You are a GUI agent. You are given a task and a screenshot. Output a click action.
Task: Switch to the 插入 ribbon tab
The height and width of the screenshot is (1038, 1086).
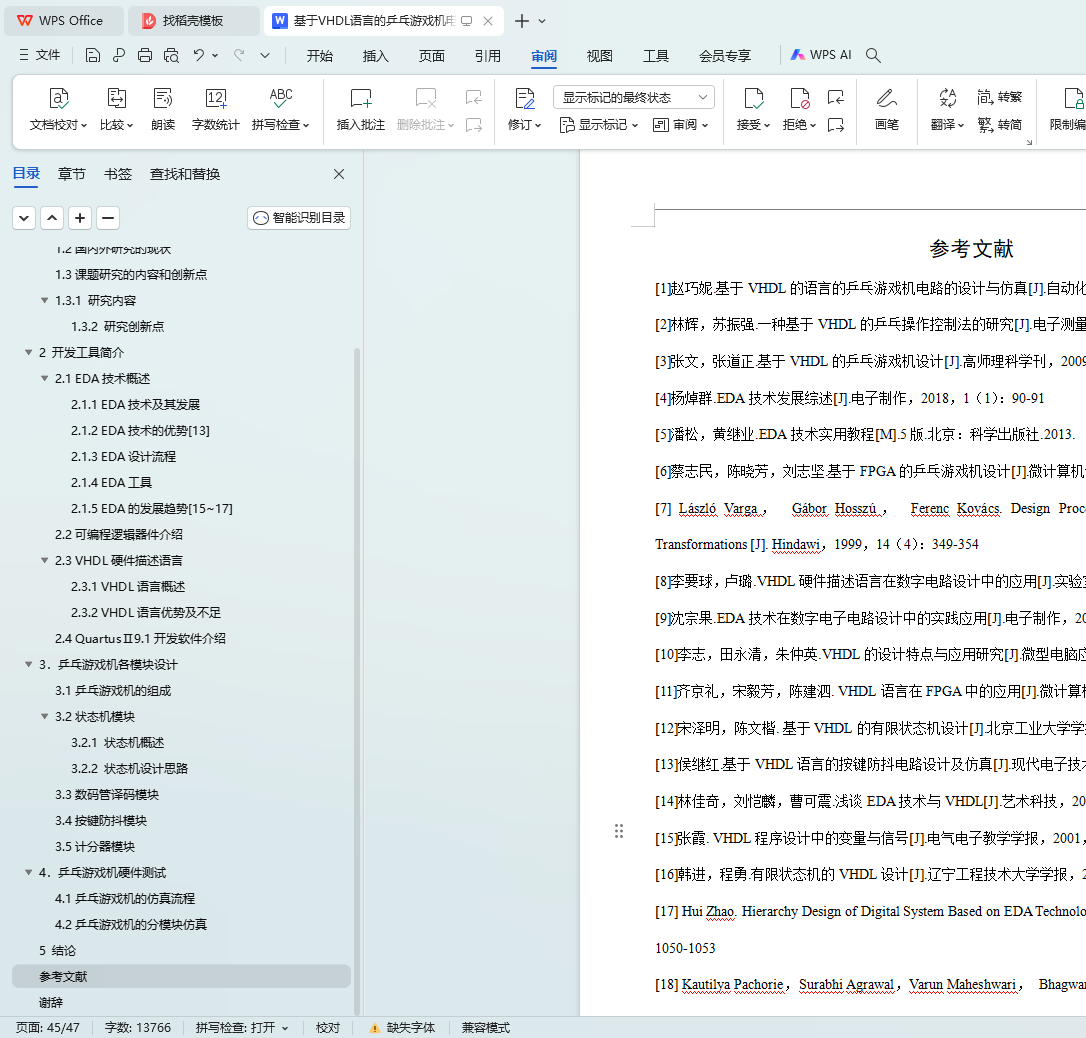click(375, 56)
